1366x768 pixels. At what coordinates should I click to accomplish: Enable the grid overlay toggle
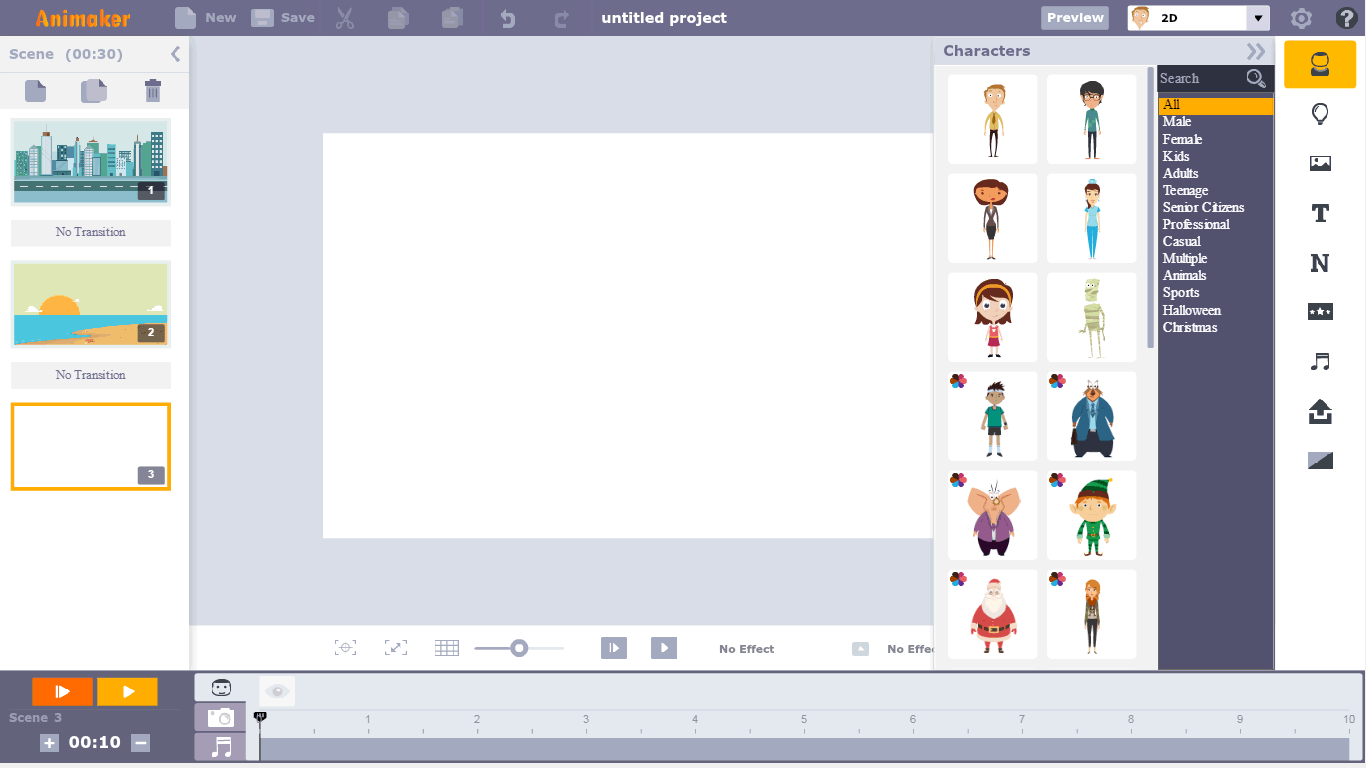tap(447, 647)
